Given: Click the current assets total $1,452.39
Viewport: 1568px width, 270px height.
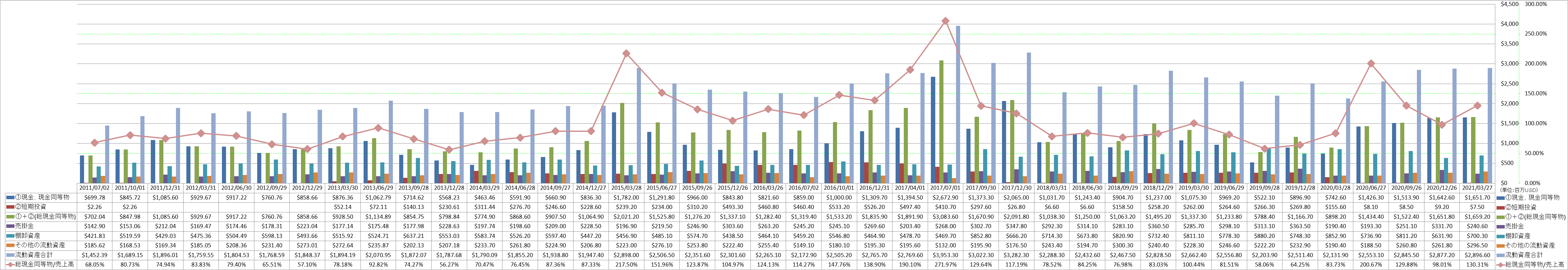Looking at the screenshot, I should point(94,255).
